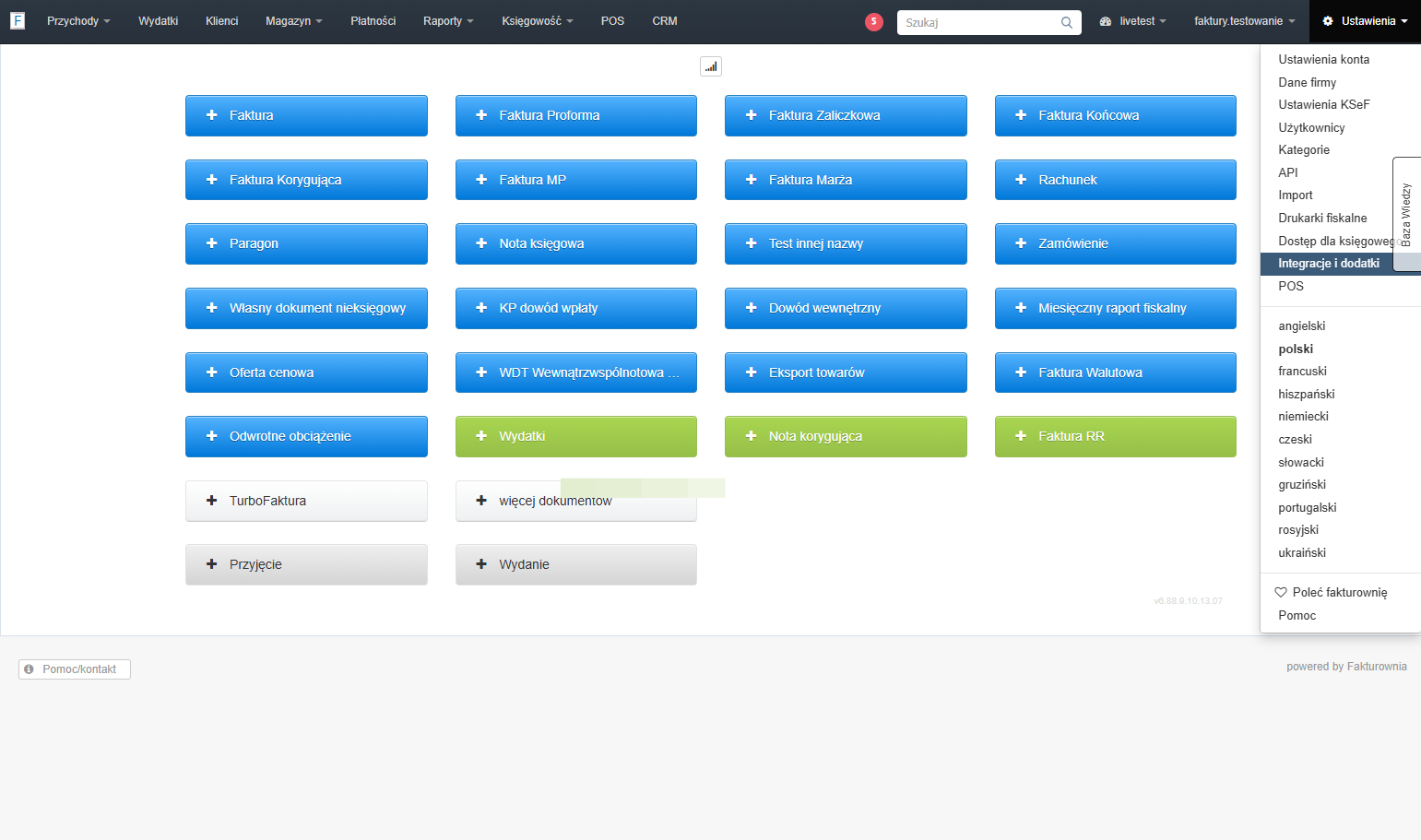Open CRM in the navigation bar
The width and height of the screenshot is (1421, 840).
pyautogui.click(x=665, y=21)
